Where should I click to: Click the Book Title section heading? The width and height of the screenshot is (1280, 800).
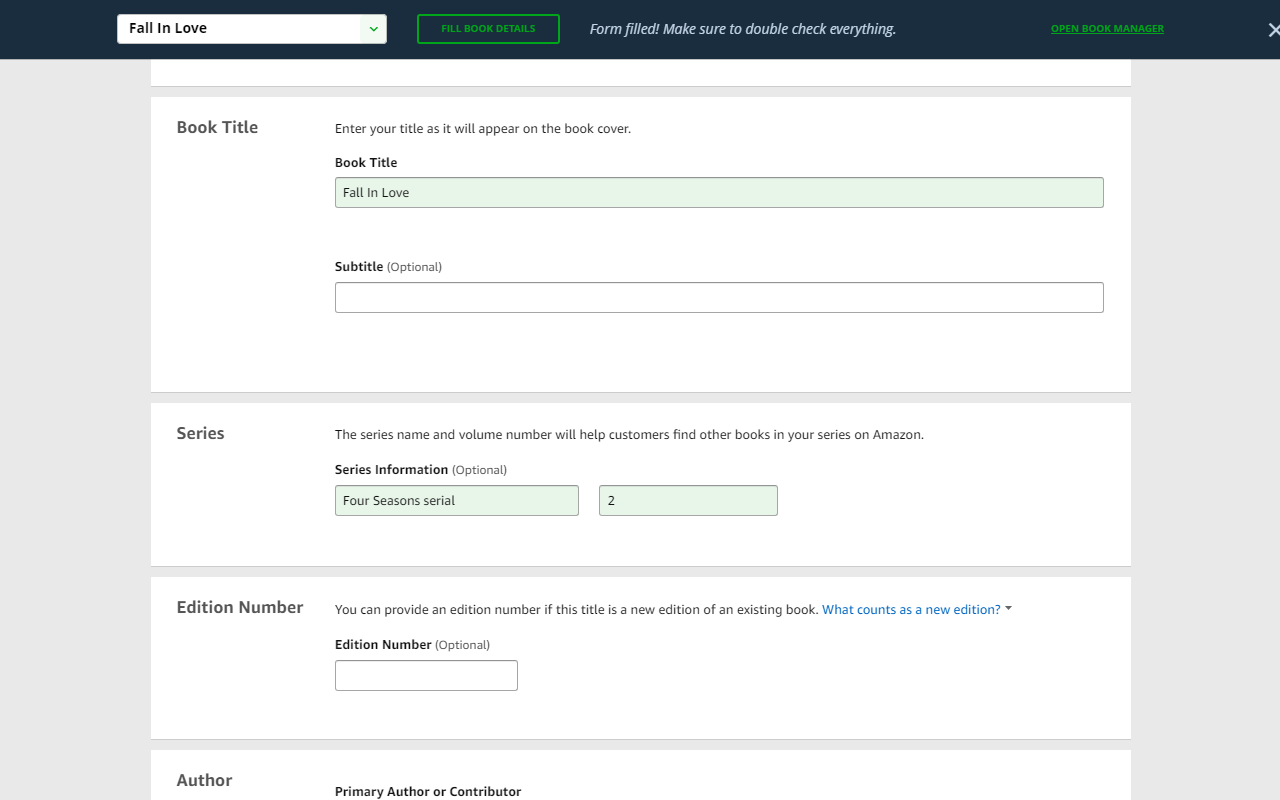[217, 127]
